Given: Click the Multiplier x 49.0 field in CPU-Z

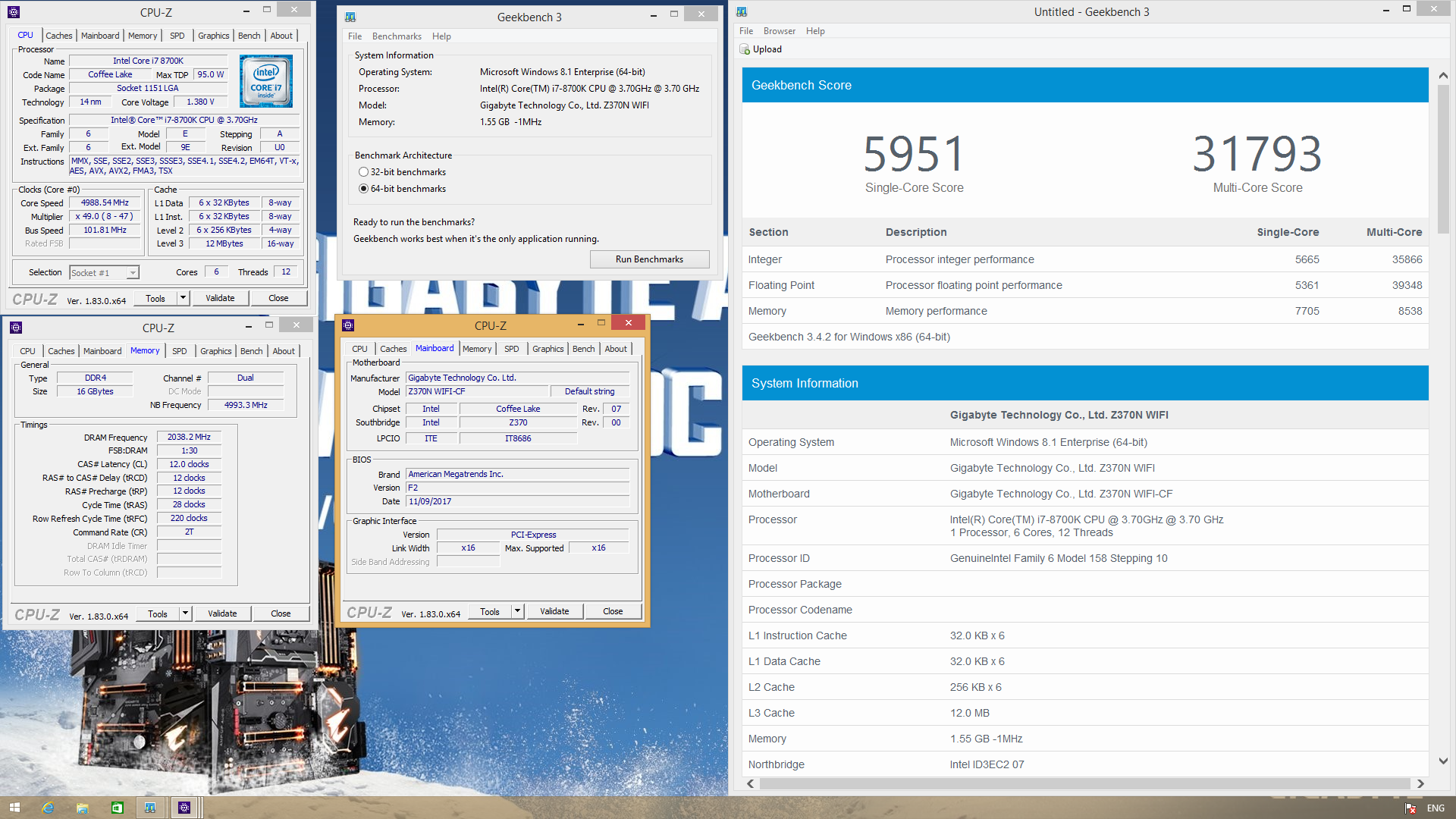Looking at the screenshot, I should click(x=105, y=216).
